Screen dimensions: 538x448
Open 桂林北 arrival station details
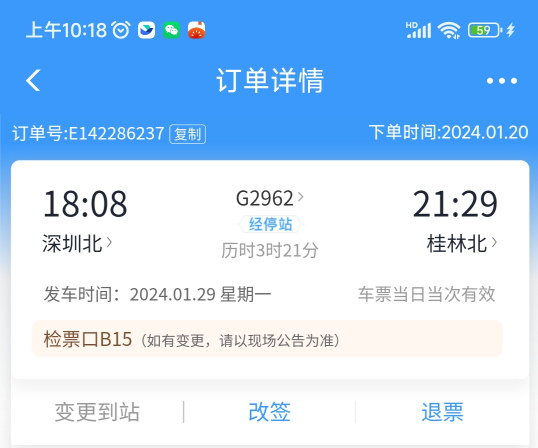[x=461, y=243]
